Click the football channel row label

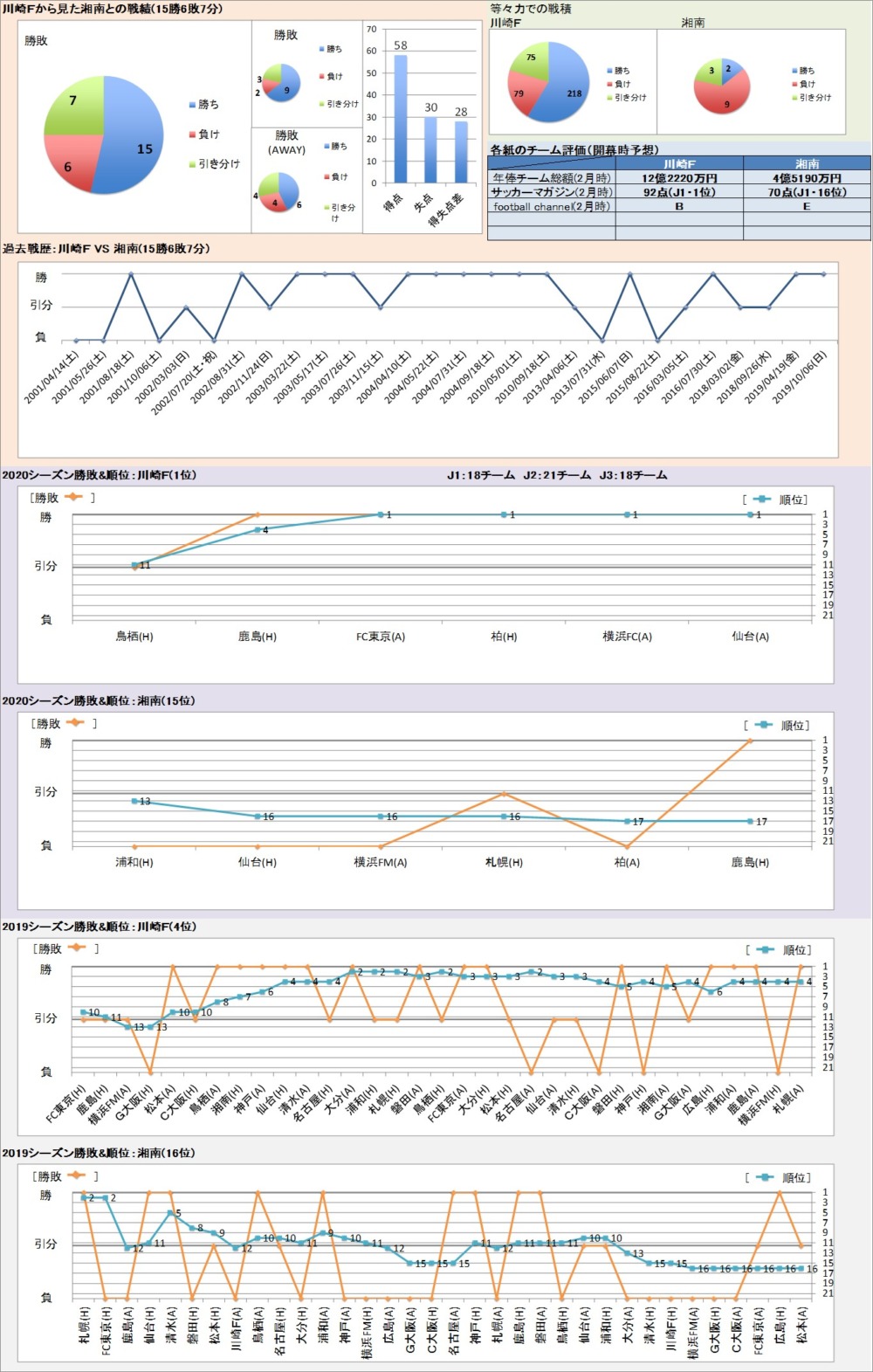[x=552, y=207]
